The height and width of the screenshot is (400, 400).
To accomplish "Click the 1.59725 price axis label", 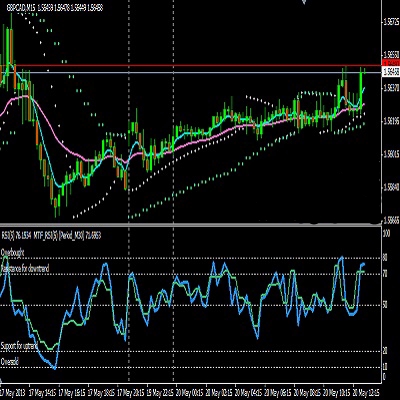I will (390, 21).
